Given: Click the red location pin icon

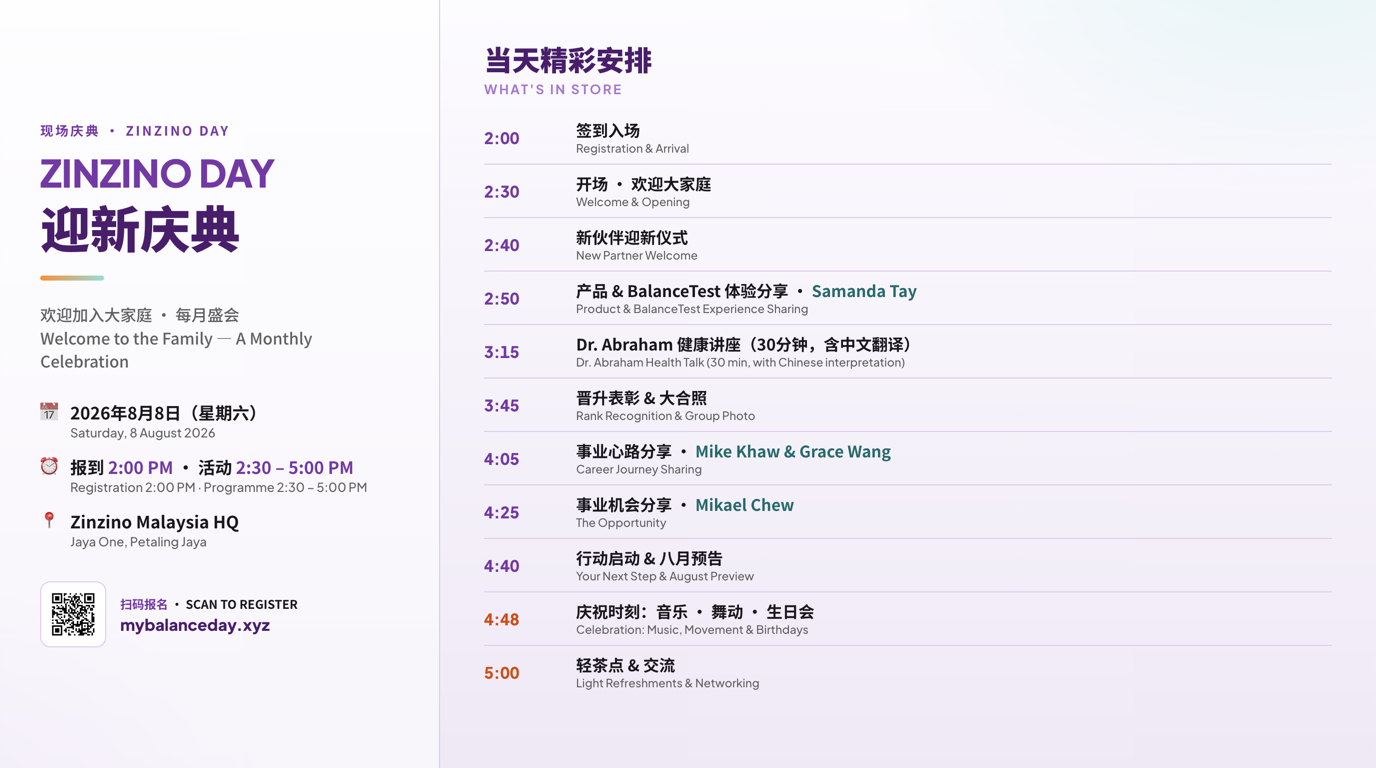Looking at the screenshot, I should click(49, 520).
